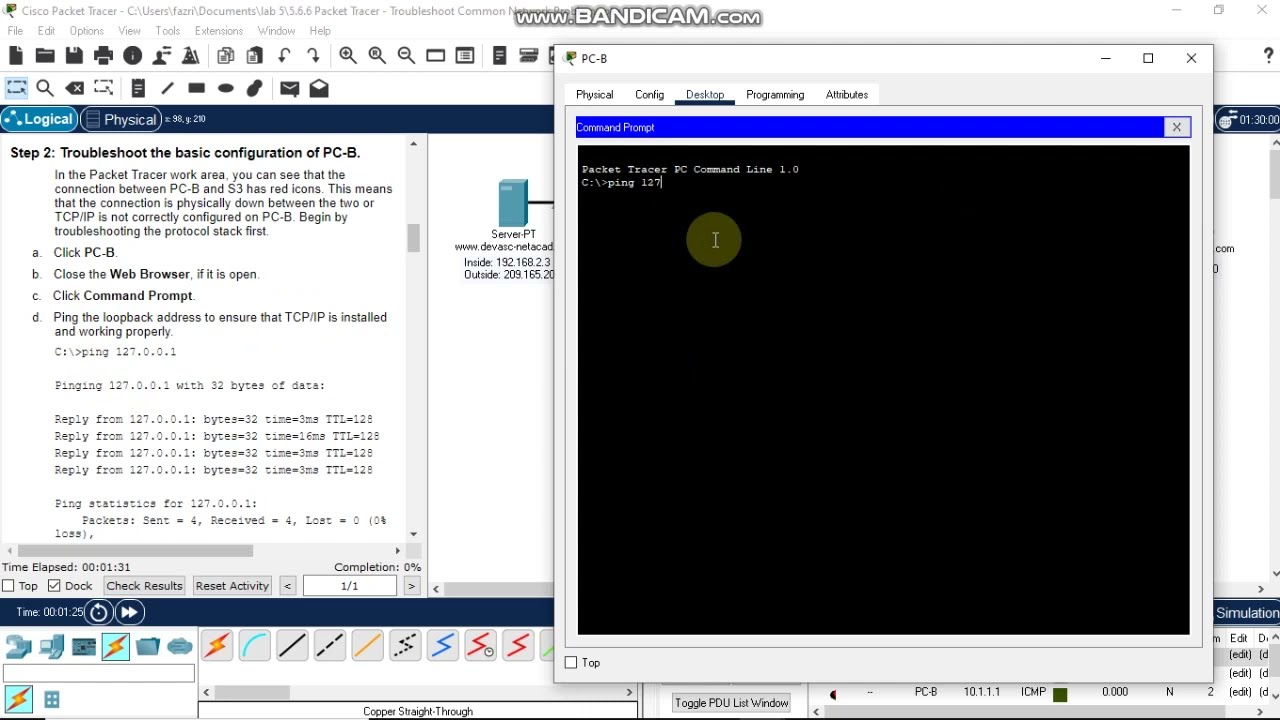Screen dimensions: 1280x720
Task: Switch to the Physical tab in PC-B
Action: click(x=594, y=94)
